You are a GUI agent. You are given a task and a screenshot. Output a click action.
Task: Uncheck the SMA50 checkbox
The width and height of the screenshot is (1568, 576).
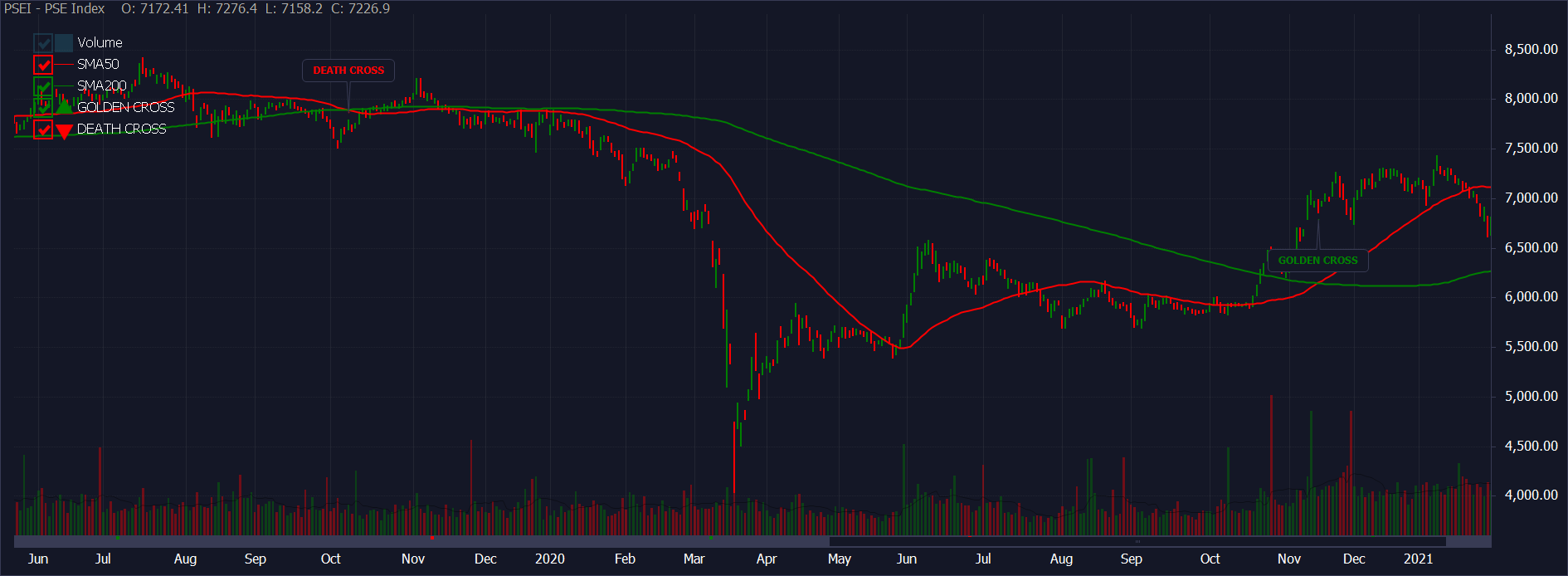coord(43,64)
